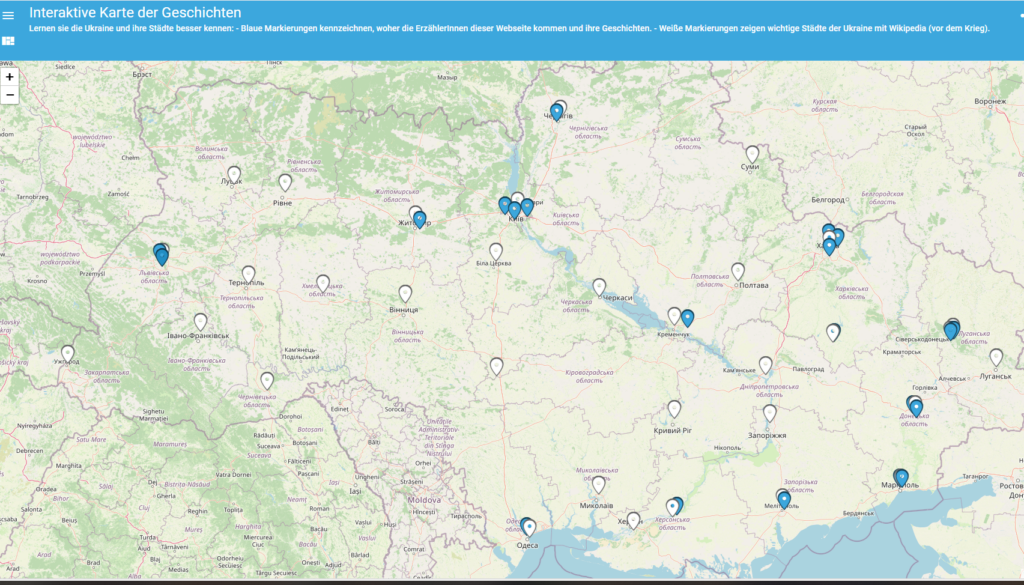The width and height of the screenshot is (1024, 585).
Task: Click the white marker at Тернопіль
Action: [248, 273]
